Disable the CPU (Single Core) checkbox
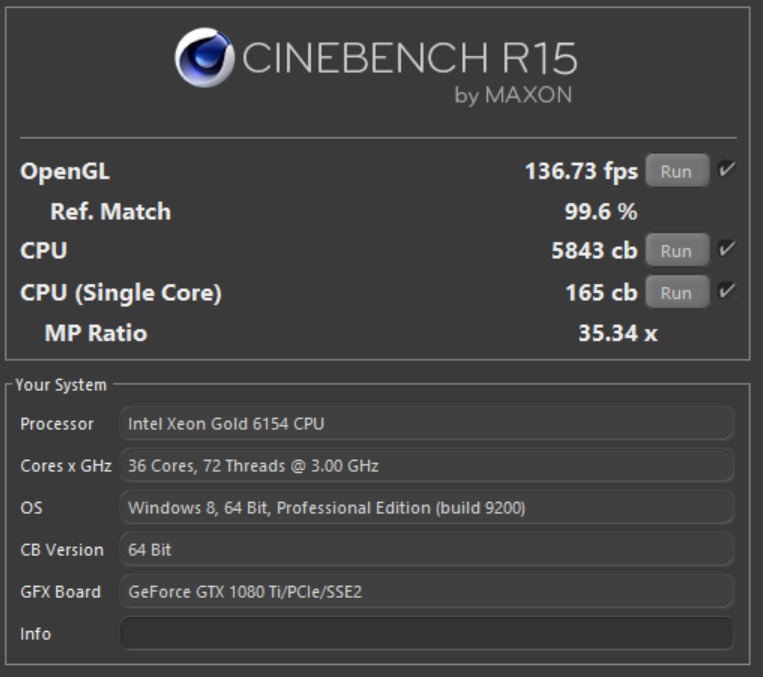This screenshot has width=763, height=677. [726, 292]
